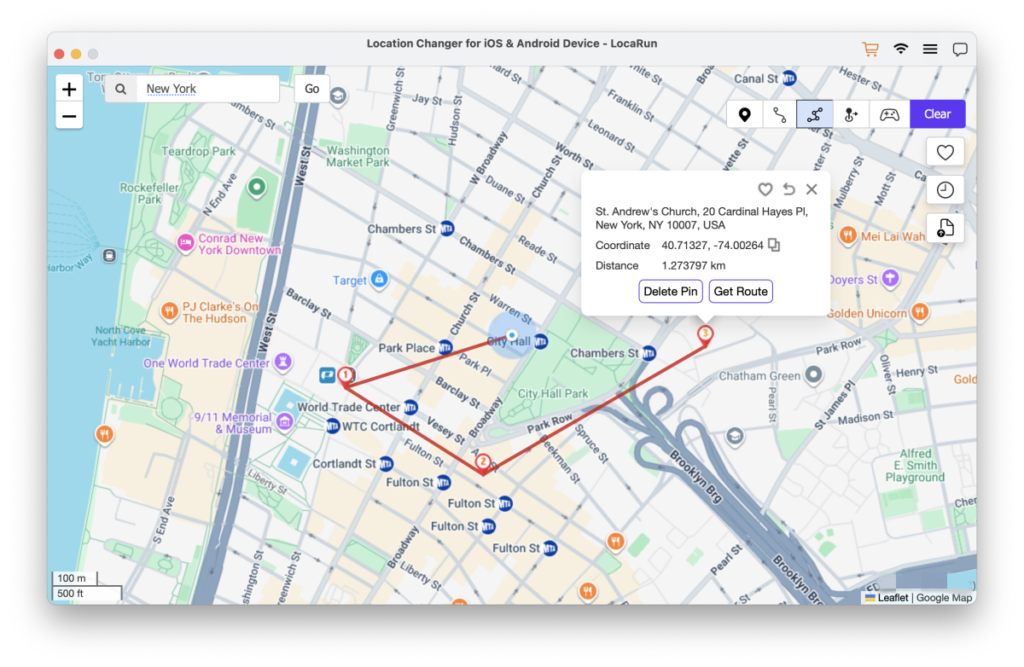The image size is (1024, 667).
Task: Click the Get Route button
Action: [x=740, y=291]
